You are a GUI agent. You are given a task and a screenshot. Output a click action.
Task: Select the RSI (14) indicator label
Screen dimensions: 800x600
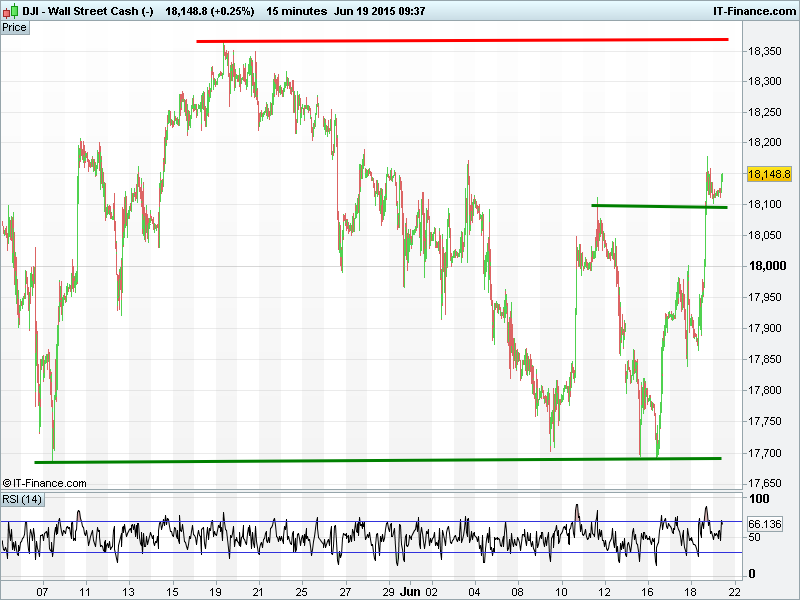click(22, 499)
